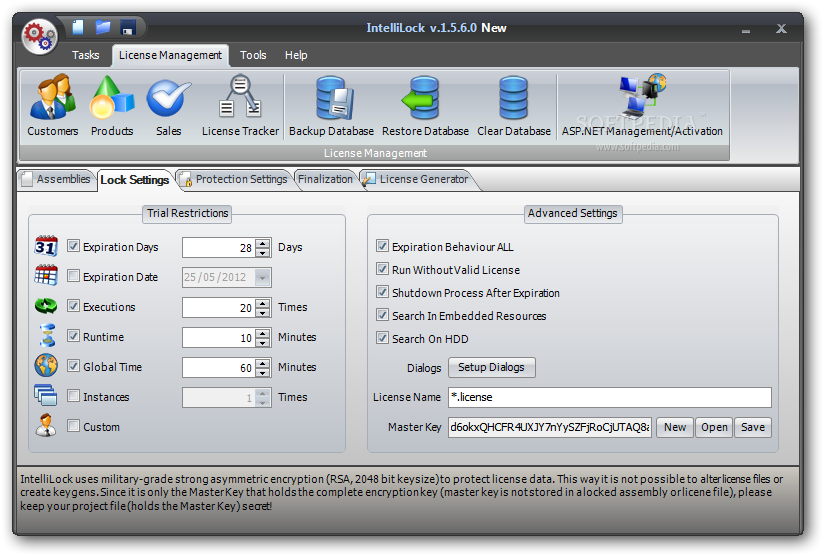824x556 pixels.
Task: Click the date grid icon beside Expiration Date
Action: point(46,275)
